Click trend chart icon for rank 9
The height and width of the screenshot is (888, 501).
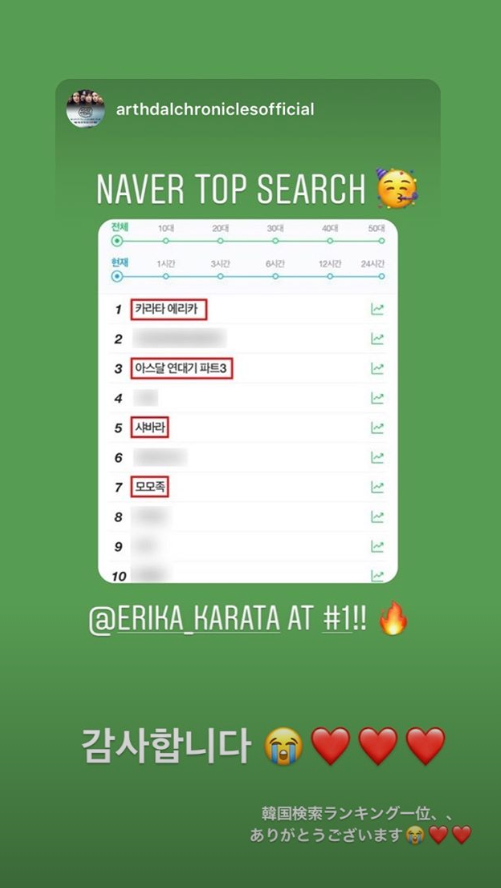(377, 547)
